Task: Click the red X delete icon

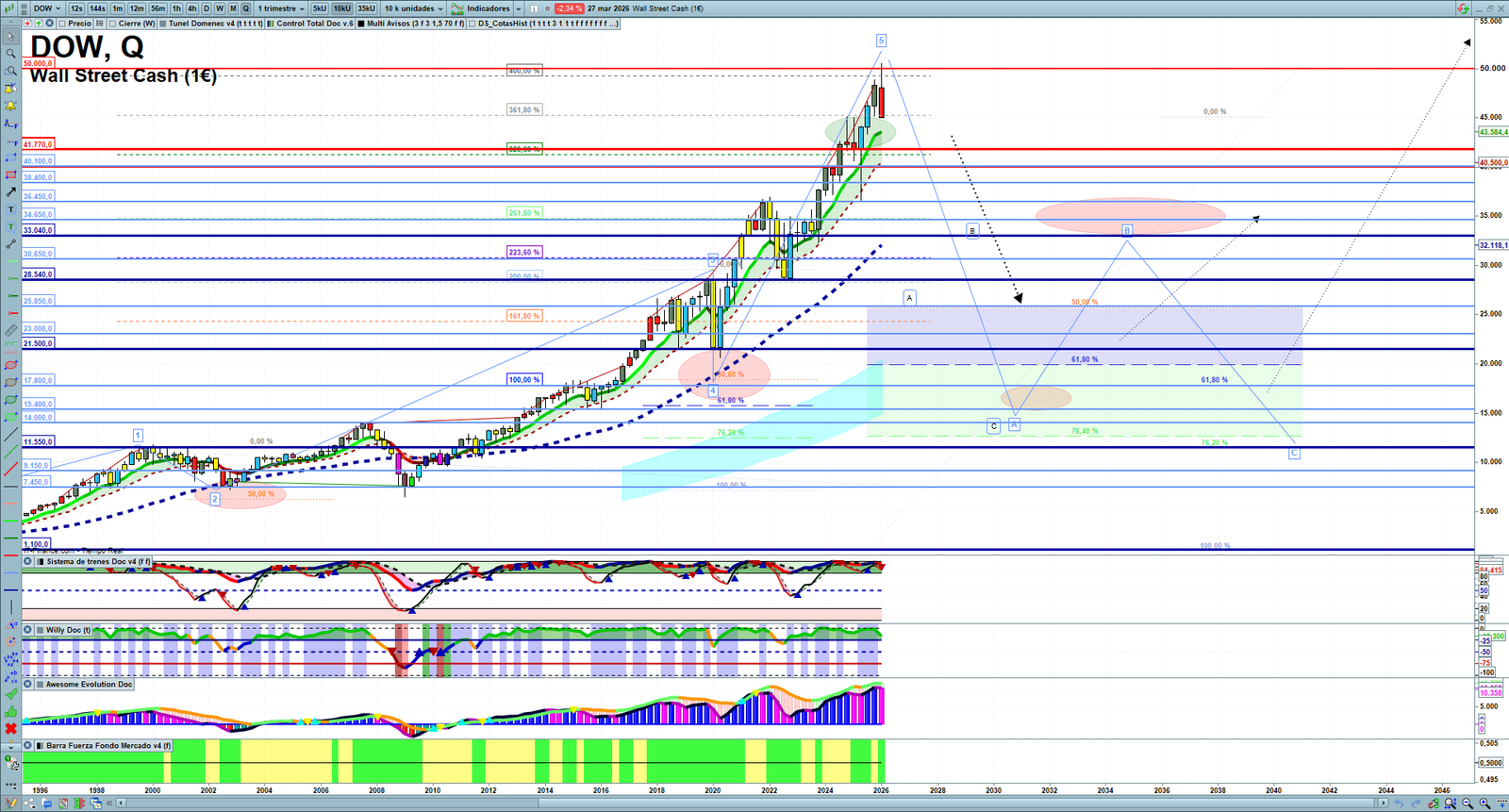Action: tap(10, 728)
